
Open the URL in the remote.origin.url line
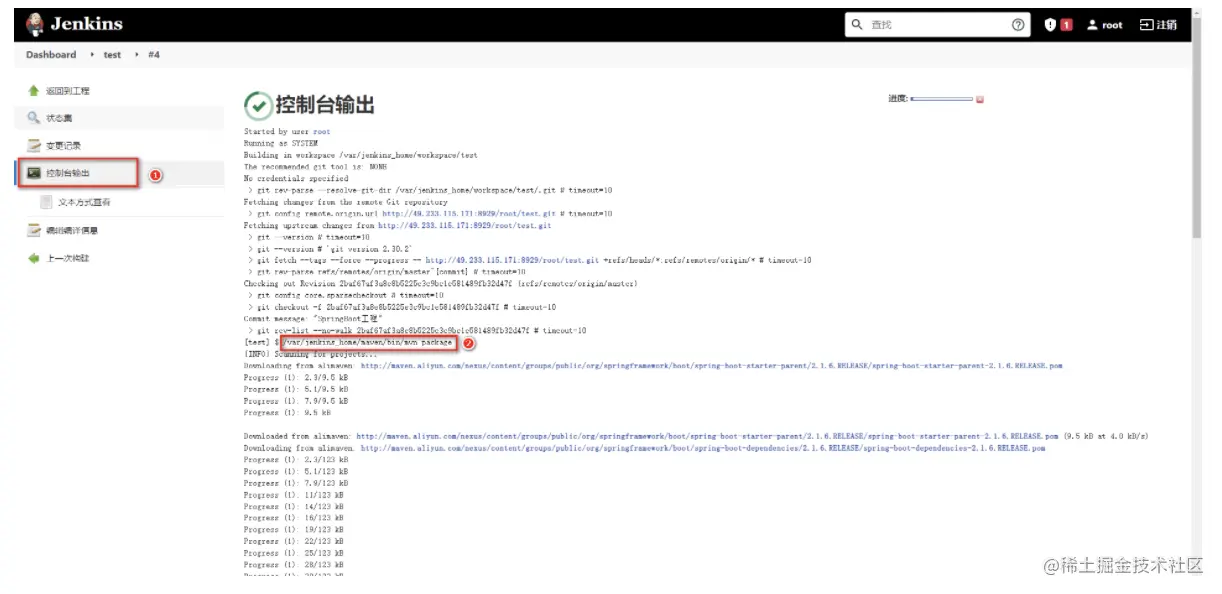coord(469,214)
